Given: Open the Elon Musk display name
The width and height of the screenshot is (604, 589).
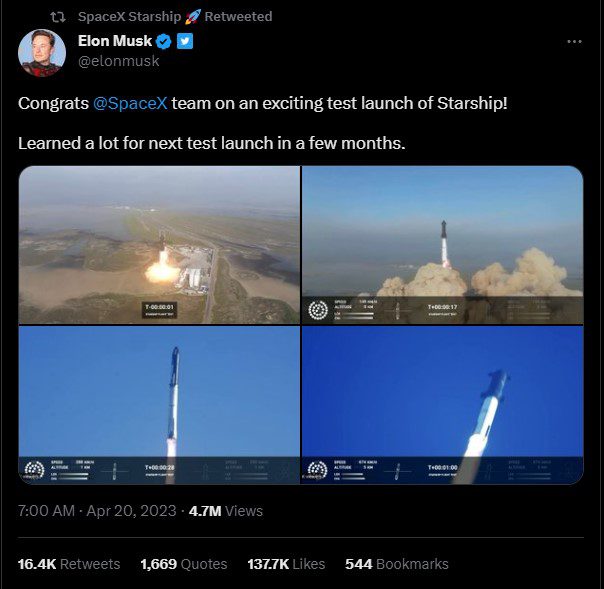Looking at the screenshot, I should tap(114, 41).
